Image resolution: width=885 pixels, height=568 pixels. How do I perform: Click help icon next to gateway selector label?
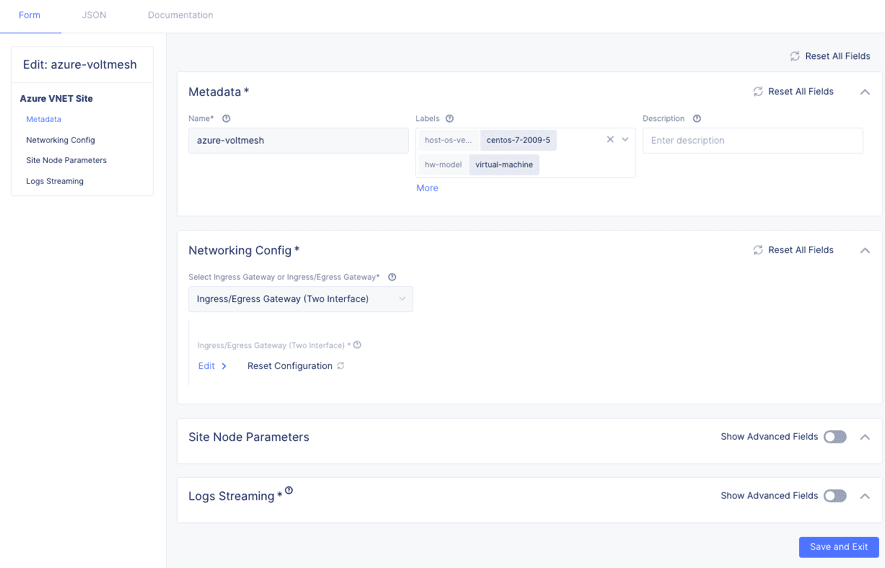[x=392, y=277]
